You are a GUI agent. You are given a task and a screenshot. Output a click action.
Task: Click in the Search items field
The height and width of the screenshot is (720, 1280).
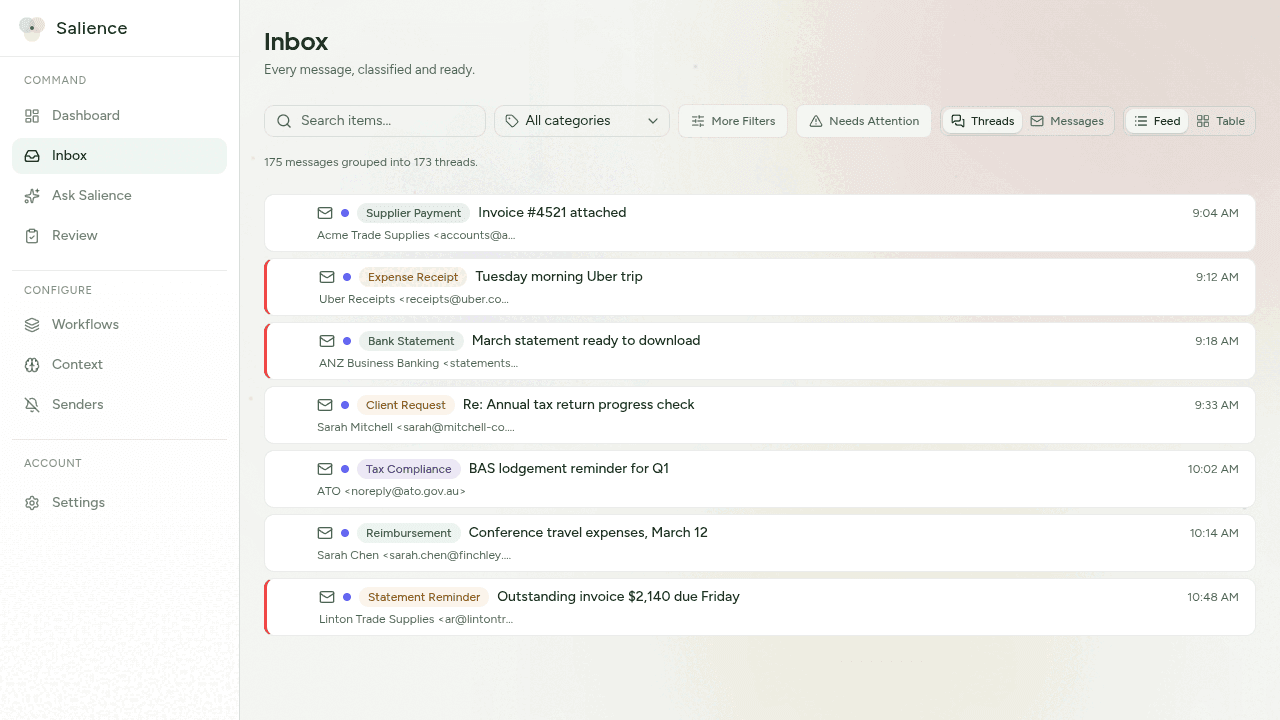375,121
